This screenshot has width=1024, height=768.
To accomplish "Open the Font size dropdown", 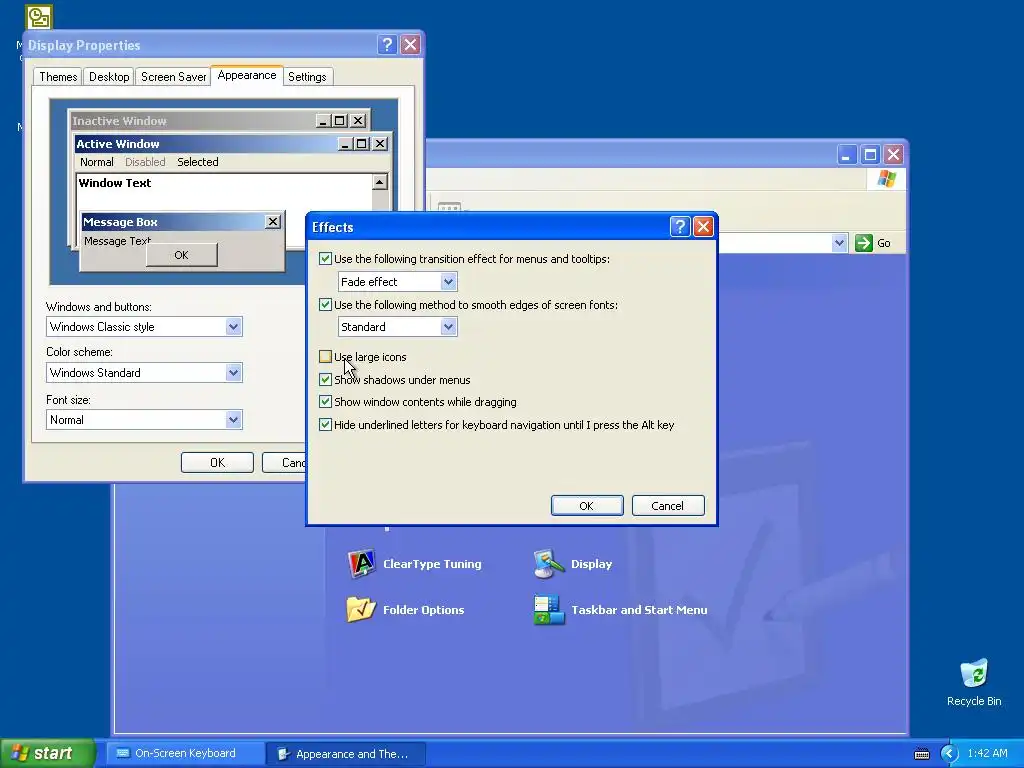I will [144, 419].
